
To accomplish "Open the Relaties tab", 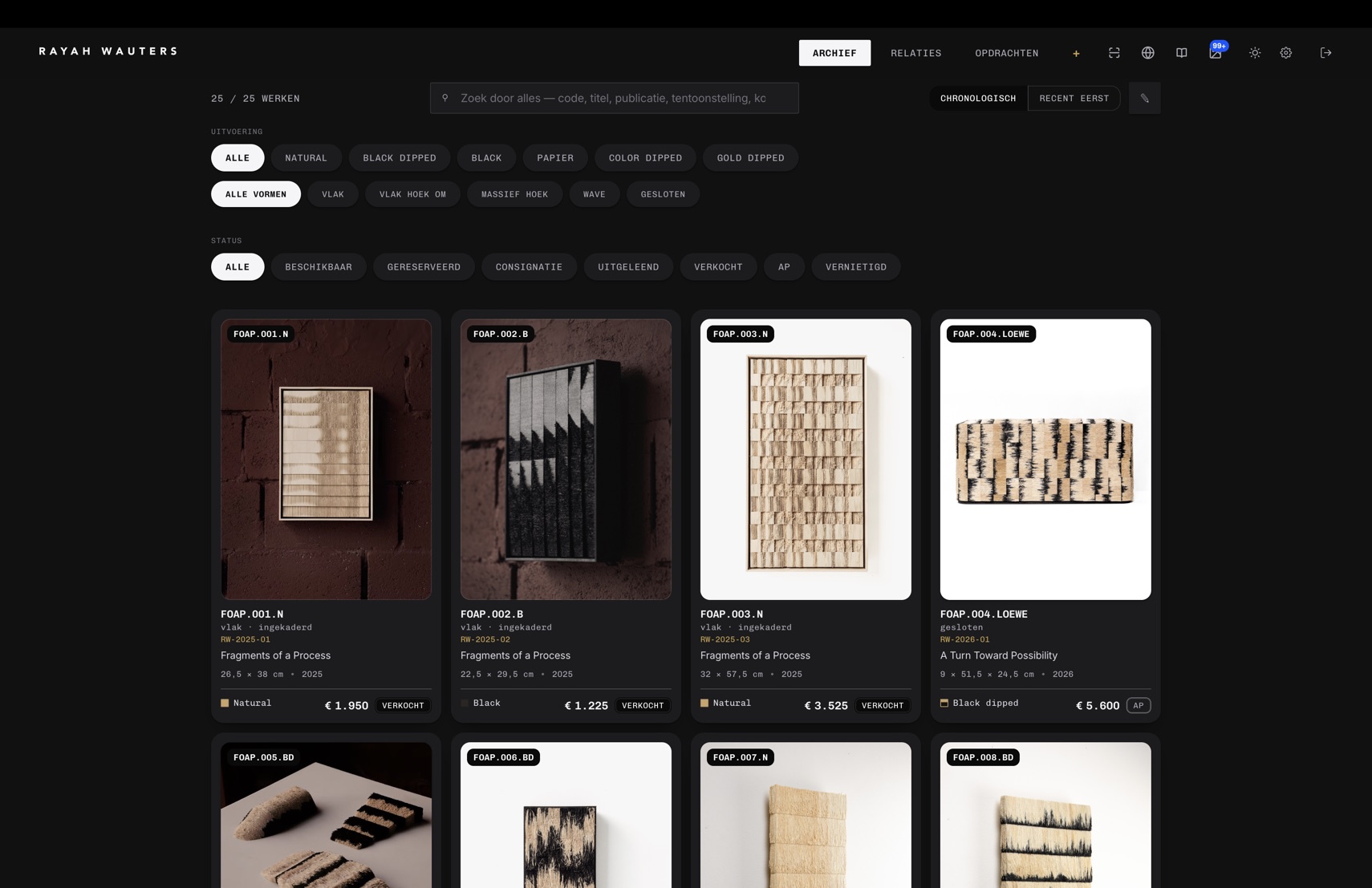I will [916, 53].
